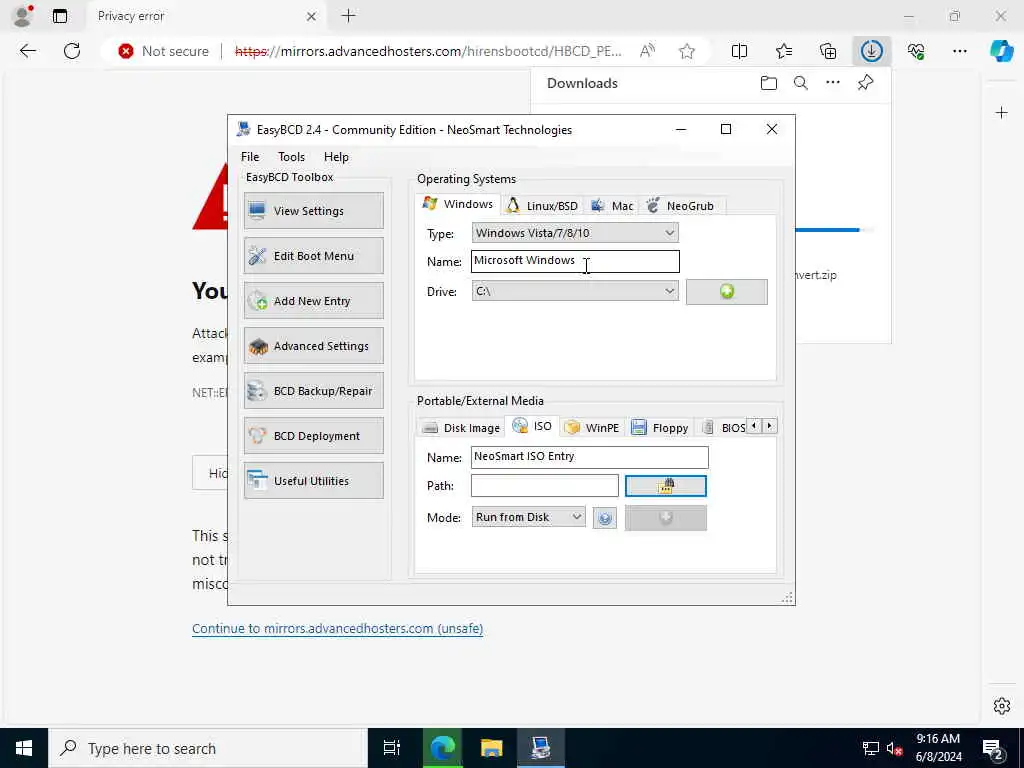Open Edge profile icon
The height and width of the screenshot is (768, 1024).
coord(23,16)
